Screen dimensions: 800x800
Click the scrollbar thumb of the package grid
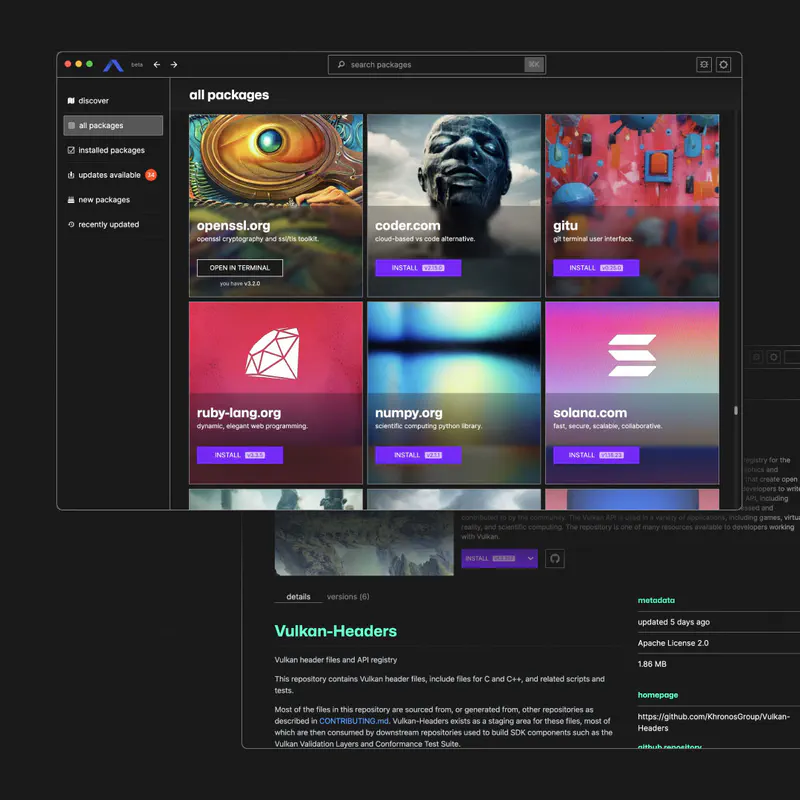pyautogui.click(x=736, y=410)
